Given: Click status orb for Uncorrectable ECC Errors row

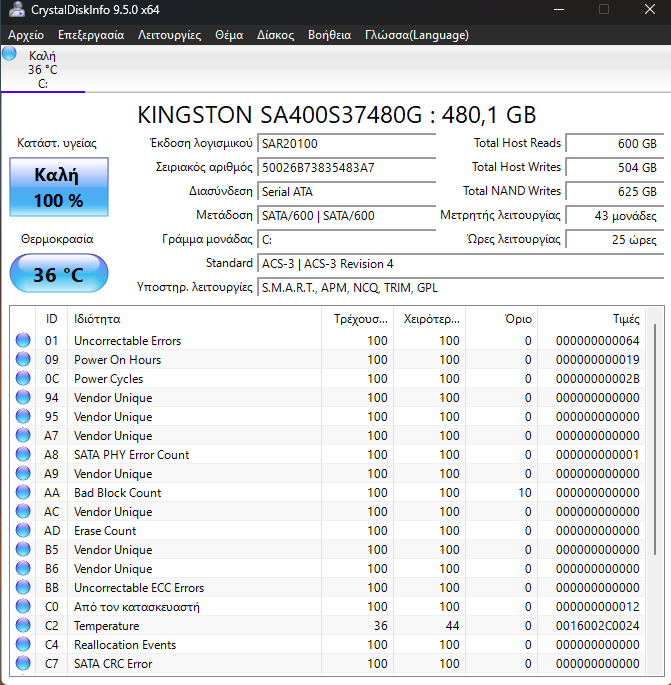Looking at the screenshot, I should pyautogui.click(x=23, y=587).
